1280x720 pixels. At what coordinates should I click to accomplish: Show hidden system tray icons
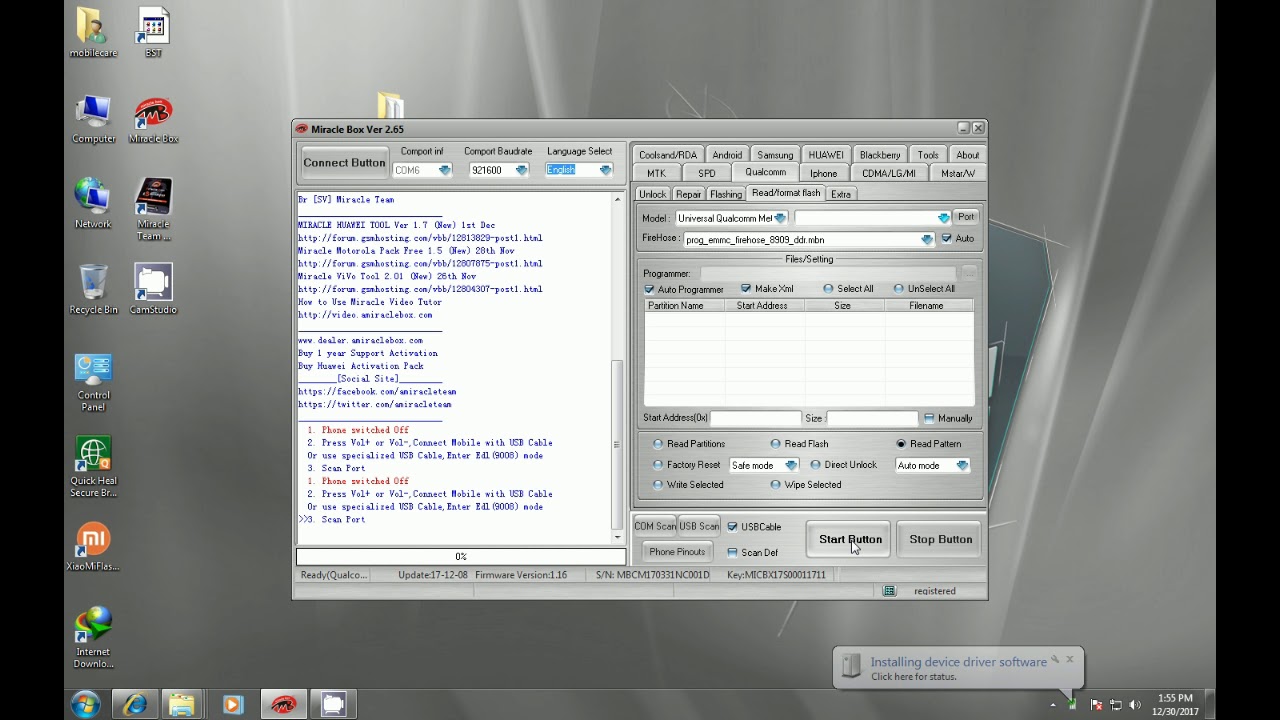click(x=1053, y=705)
